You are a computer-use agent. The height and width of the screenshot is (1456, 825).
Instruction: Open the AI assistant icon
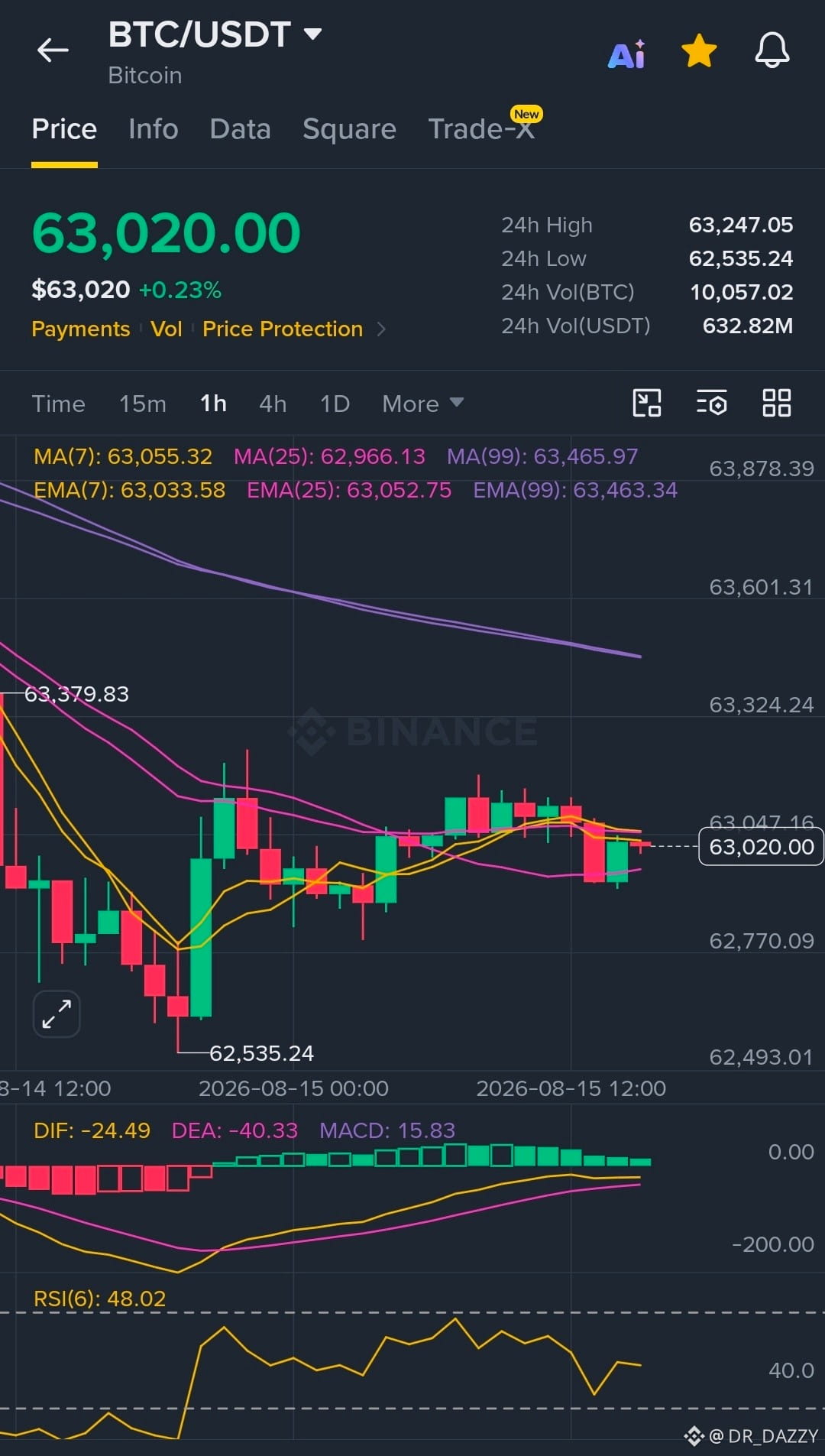click(x=626, y=54)
